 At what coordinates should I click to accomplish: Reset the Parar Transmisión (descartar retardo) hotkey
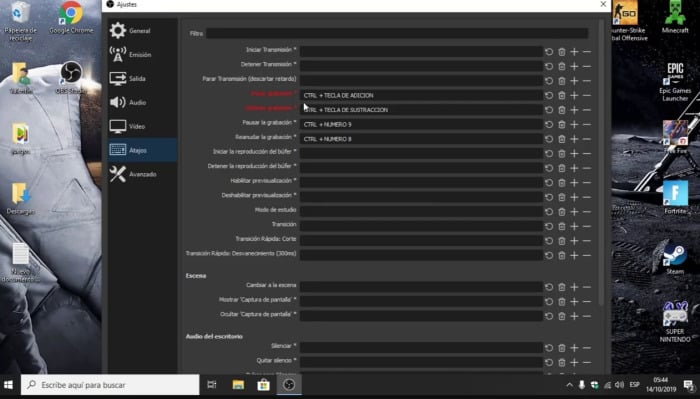pyautogui.click(x=549, y=81)
